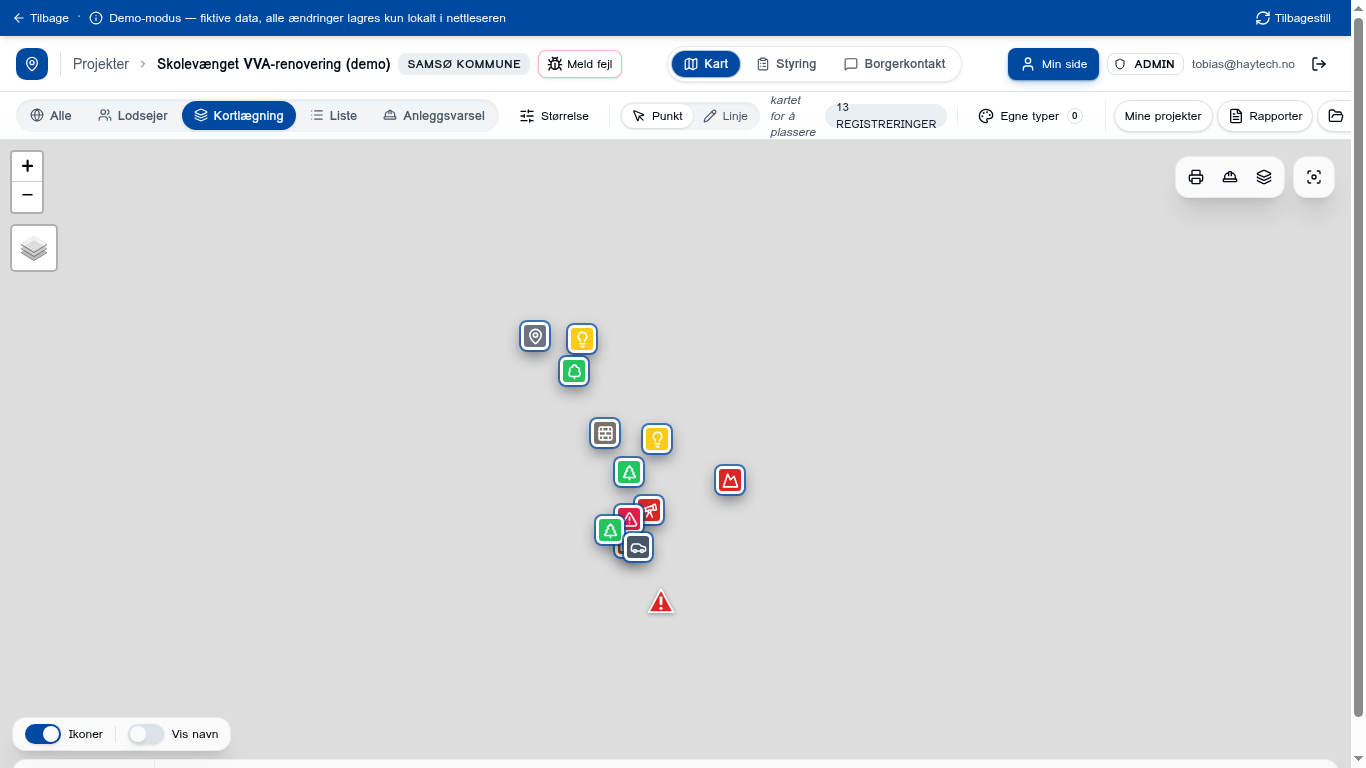Select the red mountain marker on map

730,480
